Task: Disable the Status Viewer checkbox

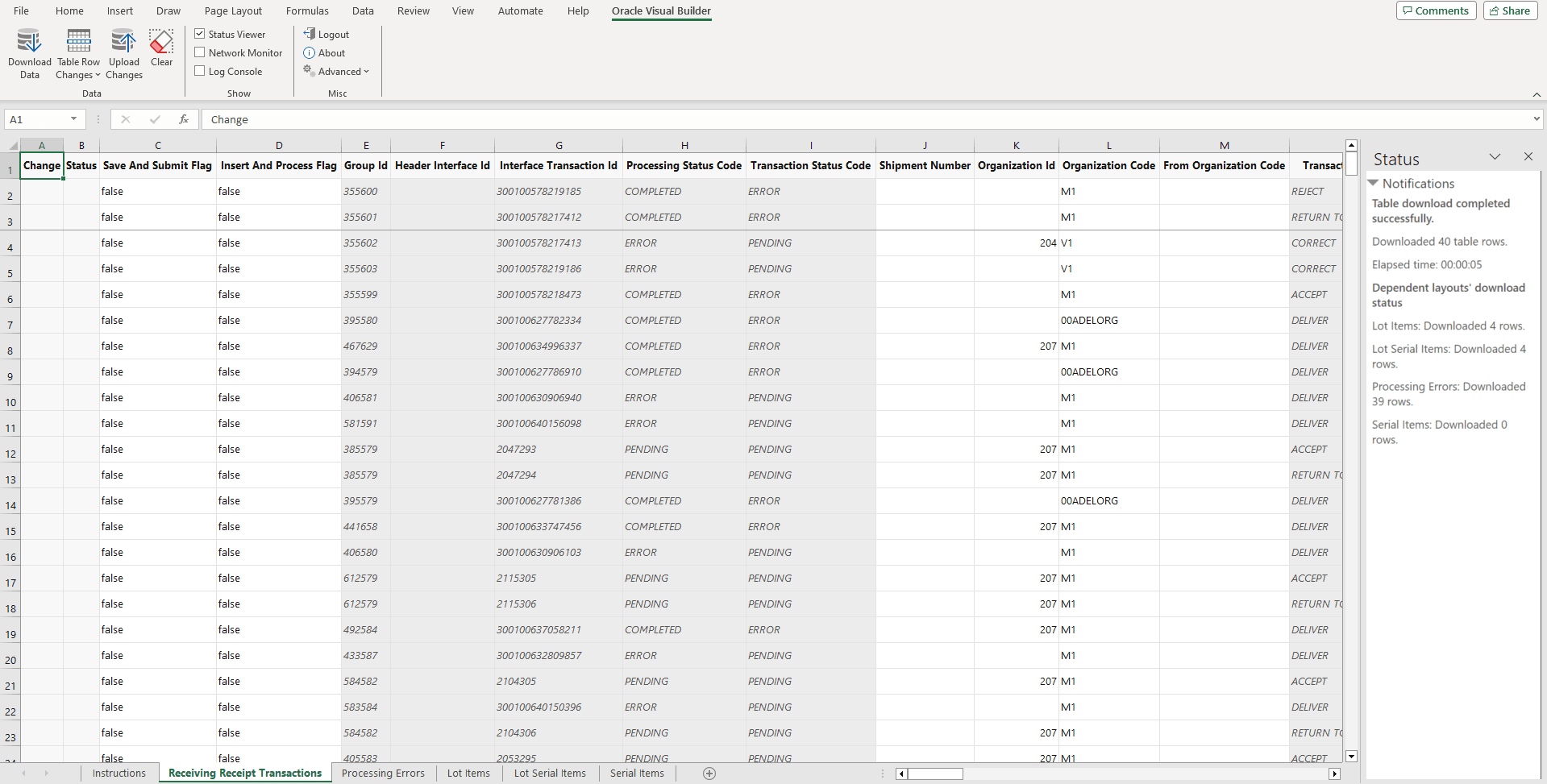Action: click(199, 34)
